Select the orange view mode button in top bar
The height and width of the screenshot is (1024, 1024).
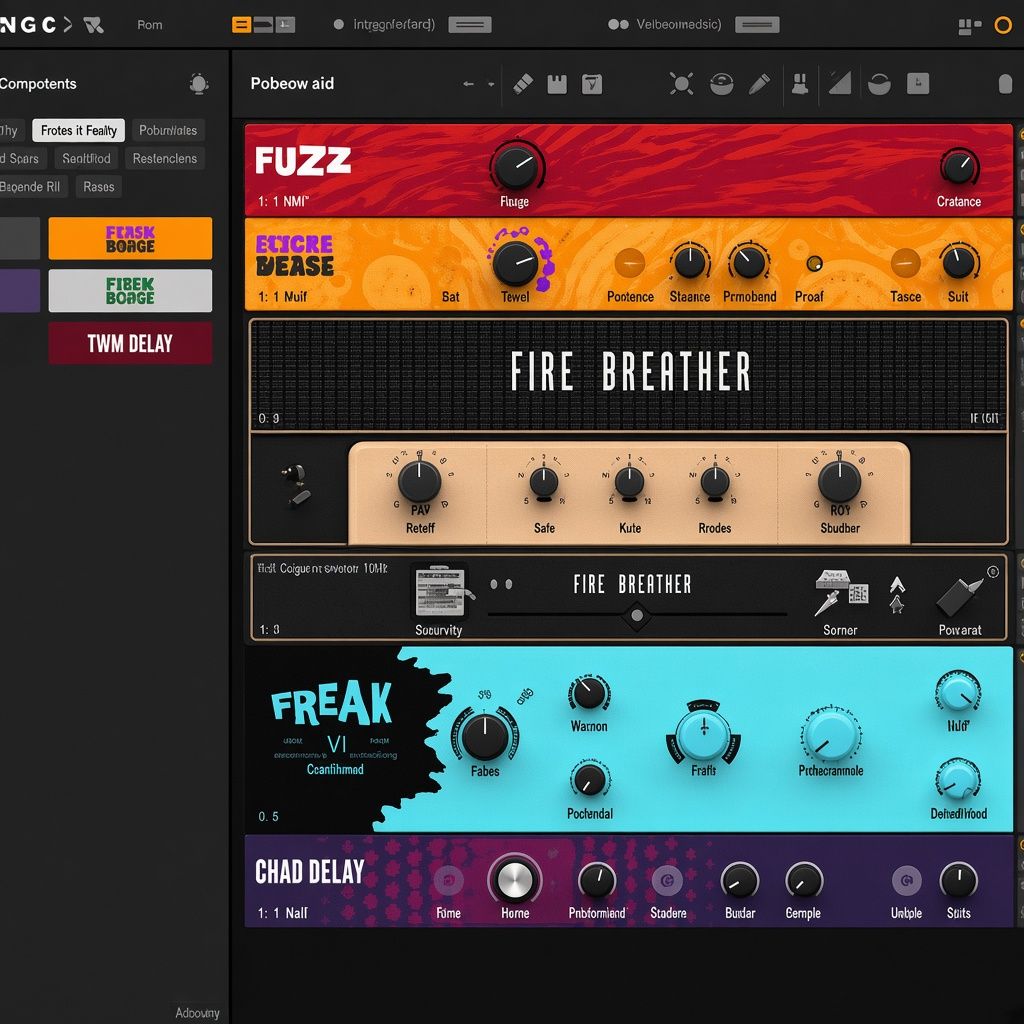241,25
